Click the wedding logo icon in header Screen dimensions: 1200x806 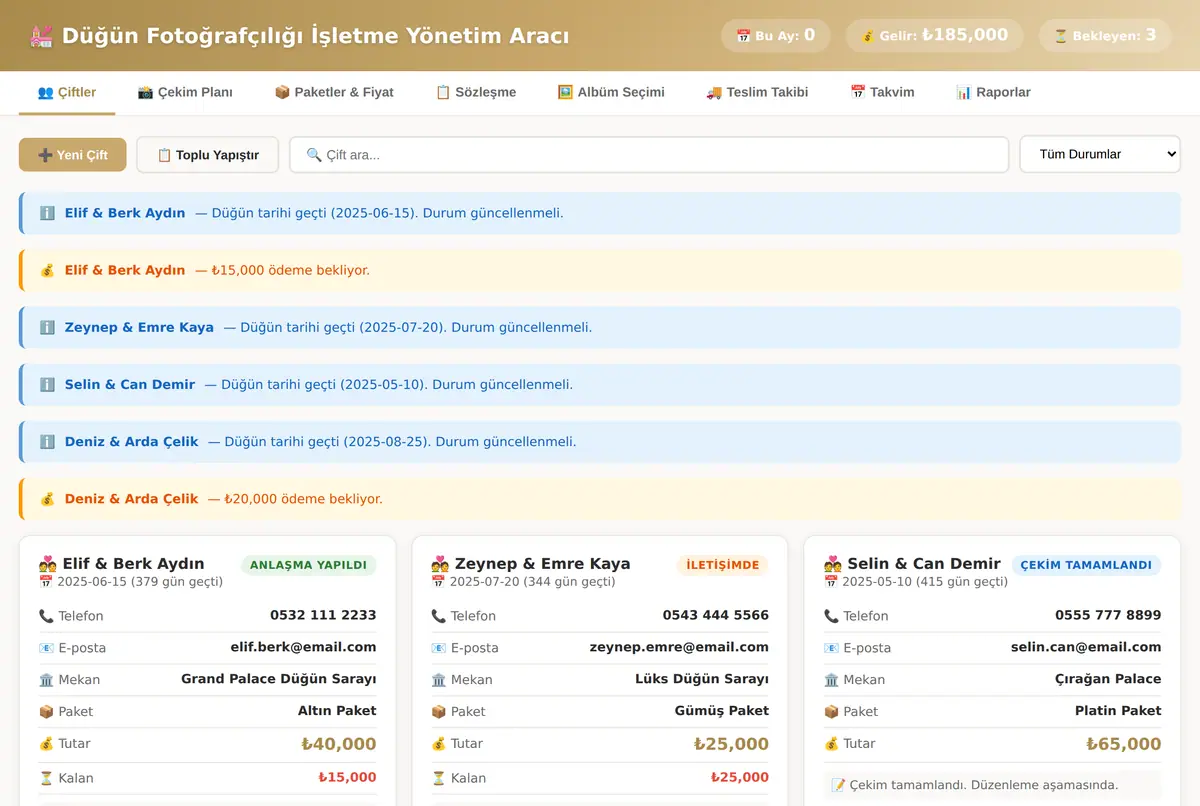pos(41,36)
